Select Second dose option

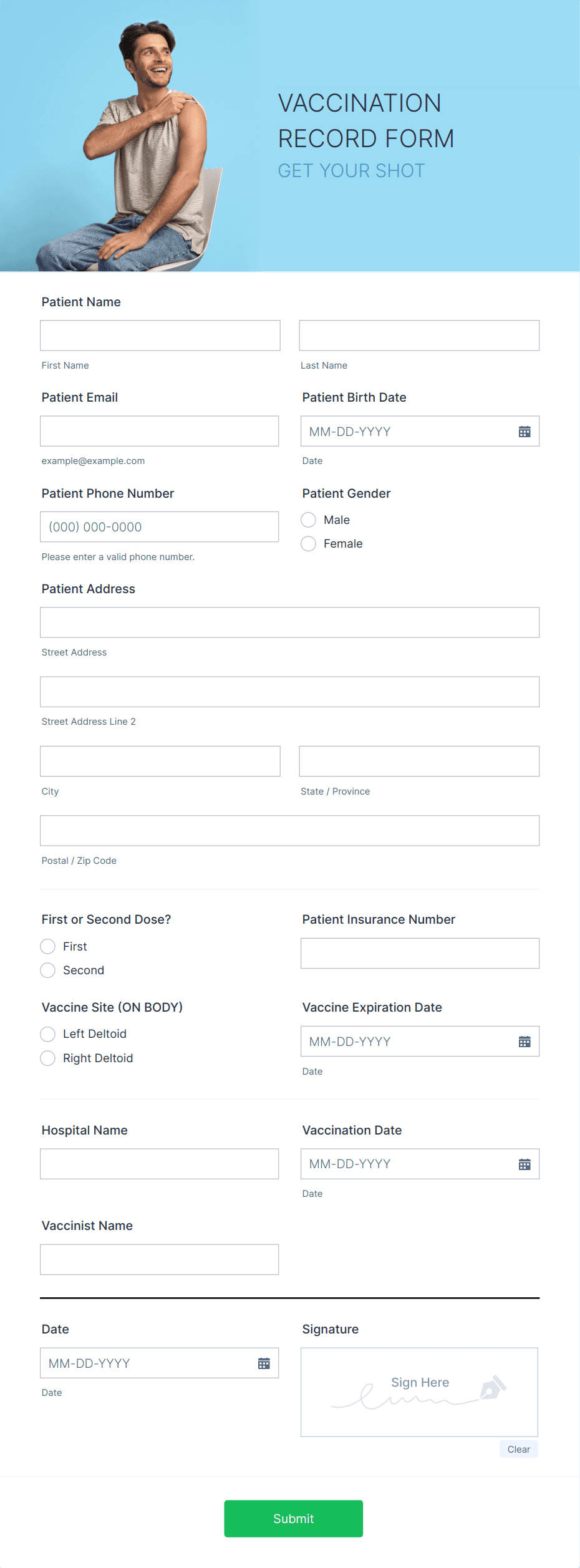pos(48,970)
